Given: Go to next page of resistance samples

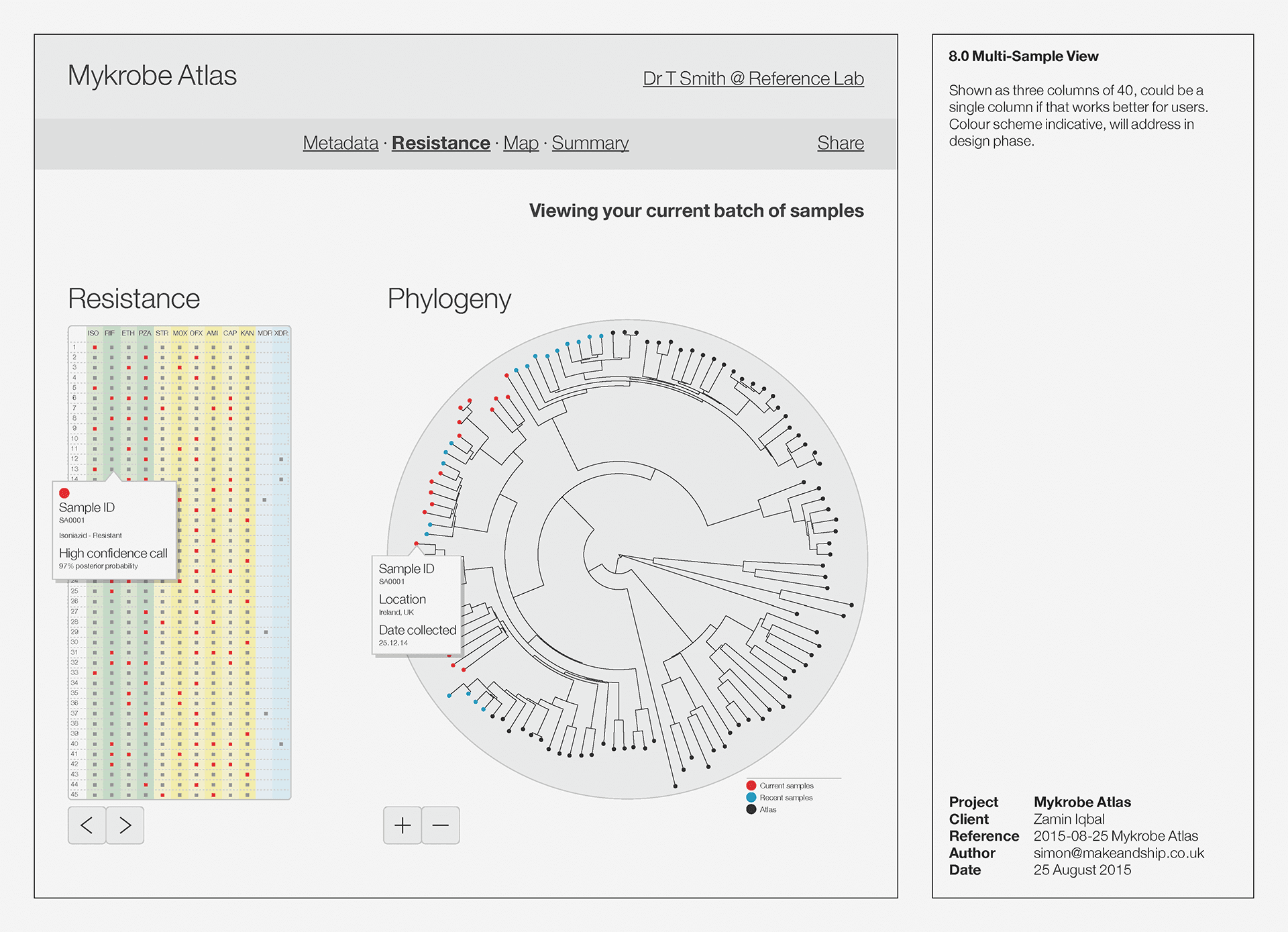Looking at the screenshot, I should [x=125, y=825].
